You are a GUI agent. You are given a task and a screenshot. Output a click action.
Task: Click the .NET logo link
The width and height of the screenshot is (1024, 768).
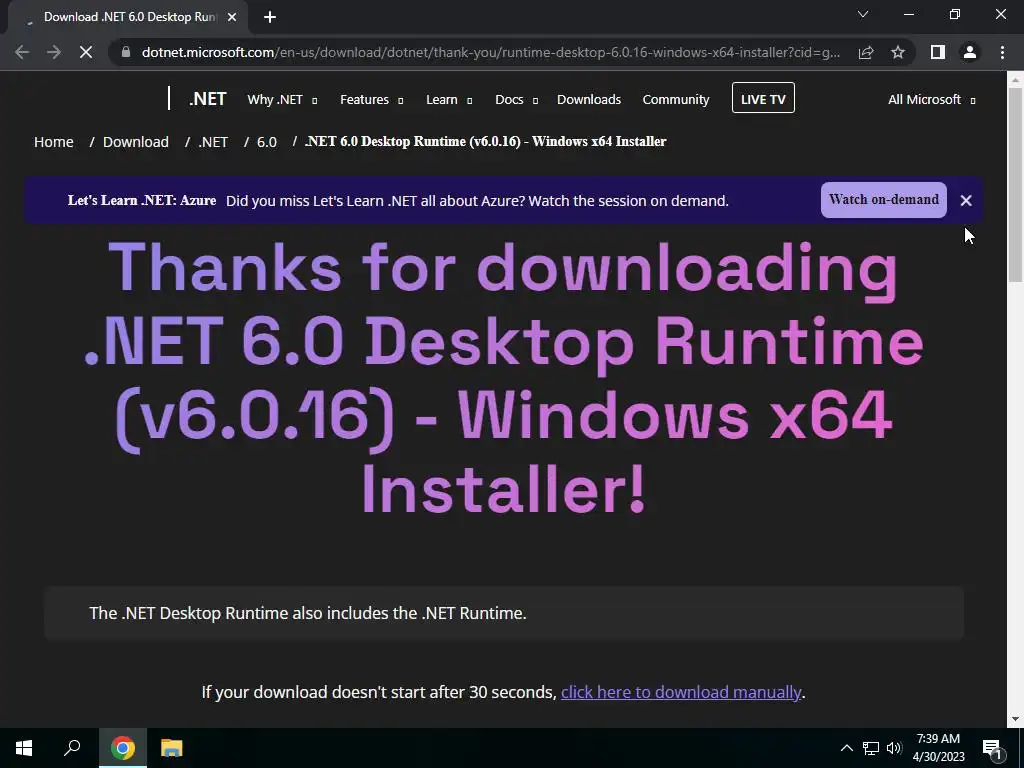point(207,99)
